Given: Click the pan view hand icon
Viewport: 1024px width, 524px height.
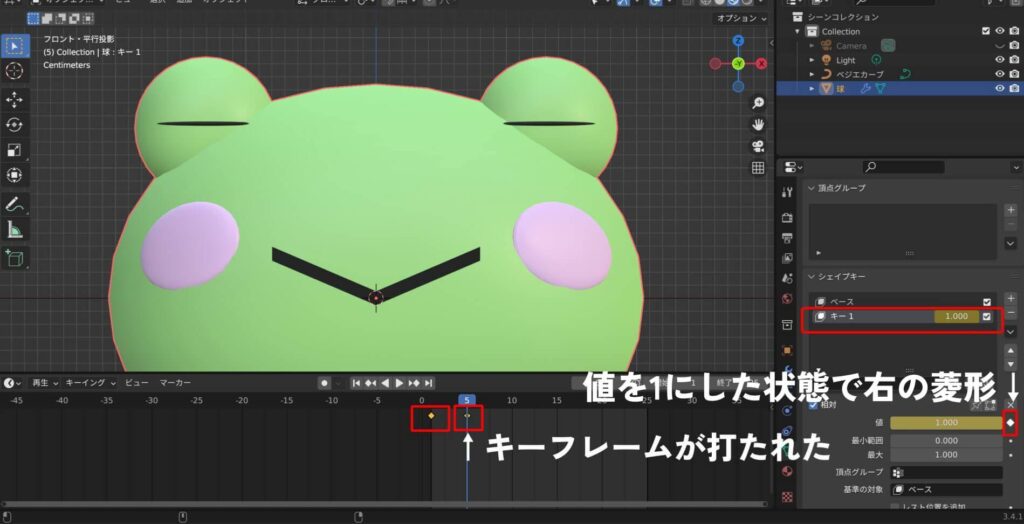Looking at the screenshot, I should [x=758, y=124].
